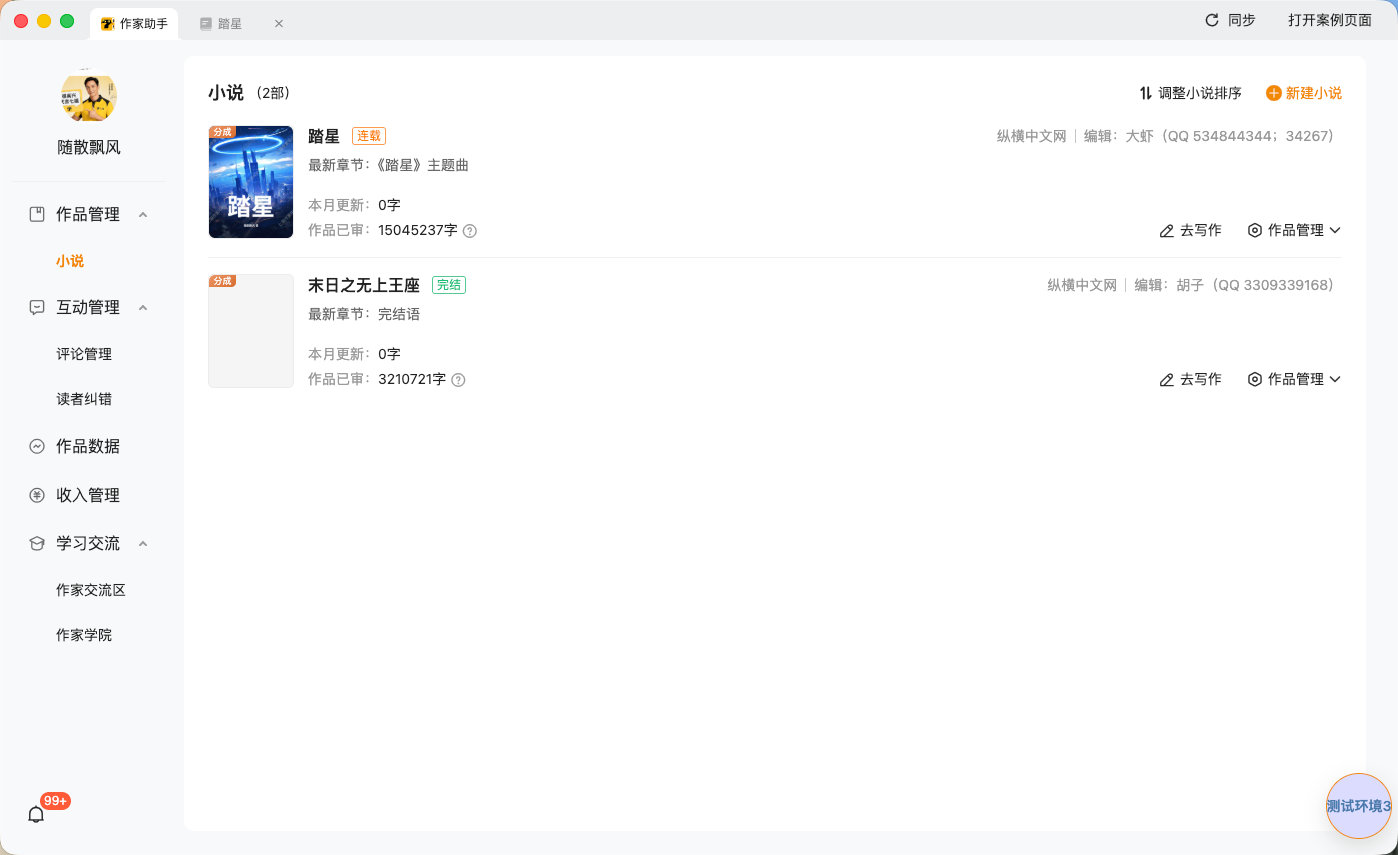Open 作品管理 dropdown arrow for 踏星
Screen dimensions: 1398x855
click(1335, 230)
